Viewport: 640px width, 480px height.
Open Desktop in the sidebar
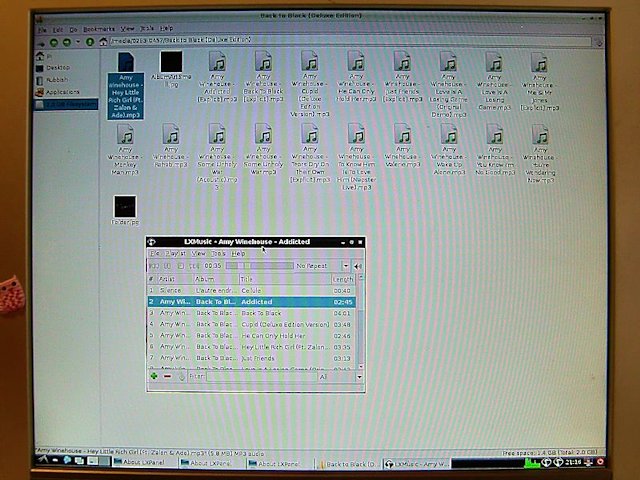pyautogui.click(x=58, y=68)
